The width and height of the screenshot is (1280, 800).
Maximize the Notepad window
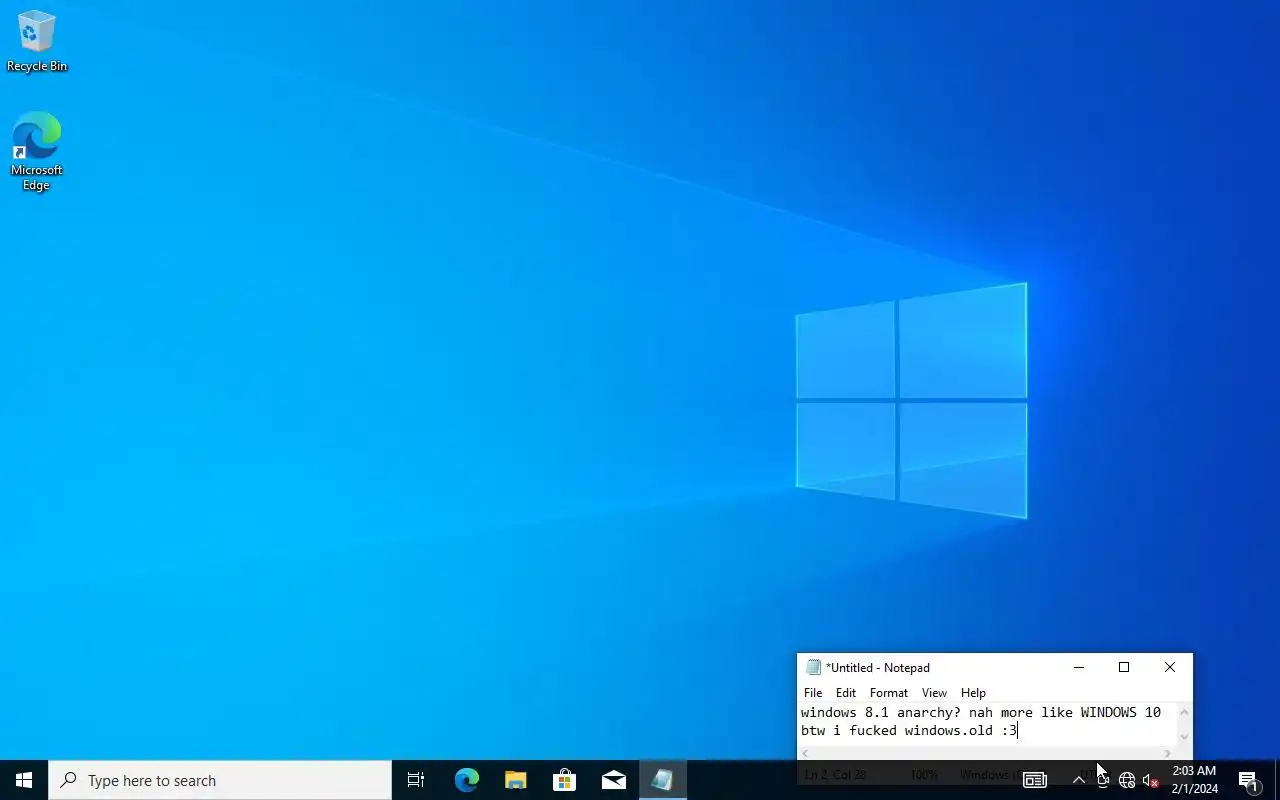(x=1124, y=667)
